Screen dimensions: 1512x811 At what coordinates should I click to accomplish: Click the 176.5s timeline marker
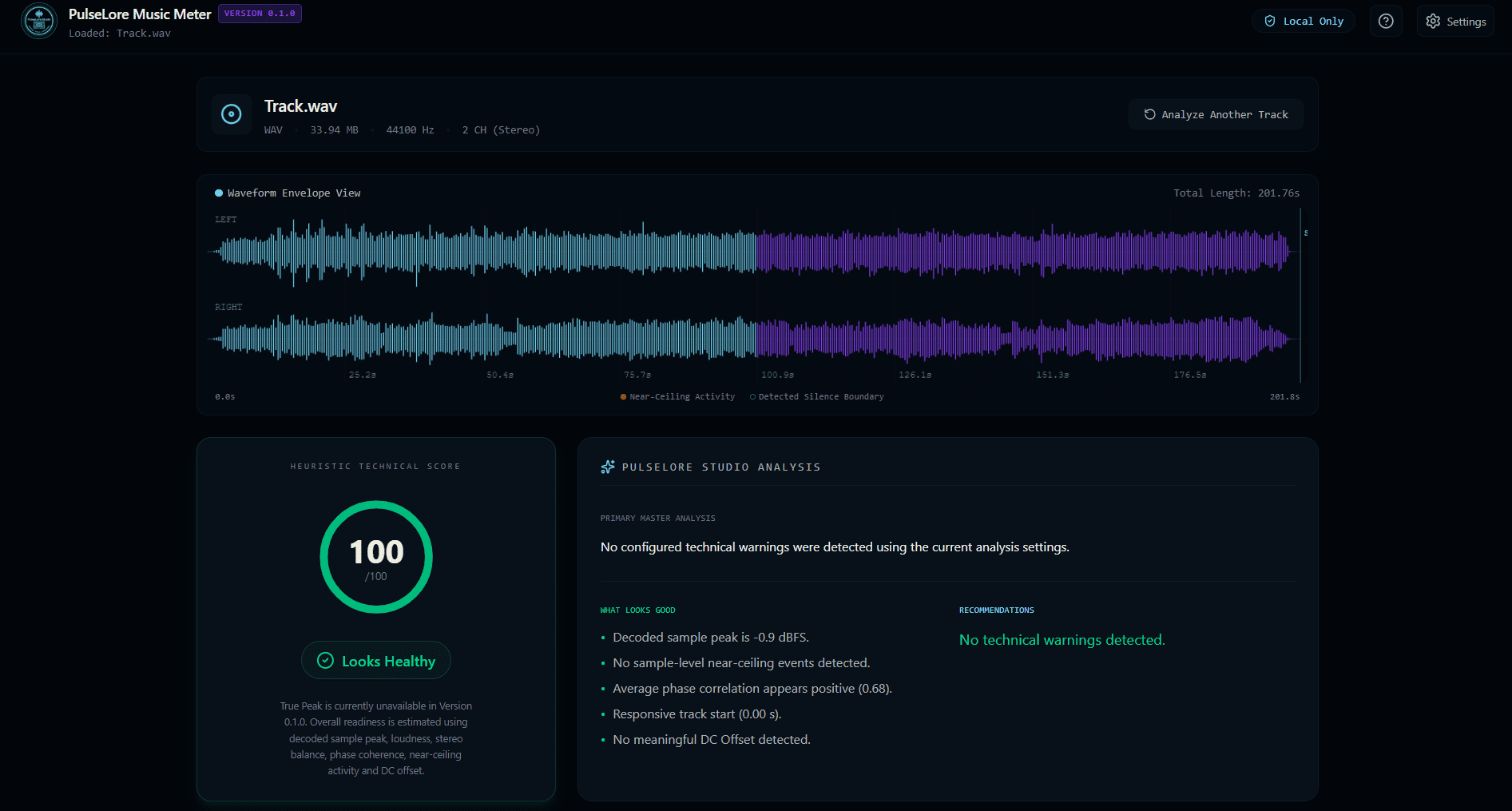(x=1189, y=375)
